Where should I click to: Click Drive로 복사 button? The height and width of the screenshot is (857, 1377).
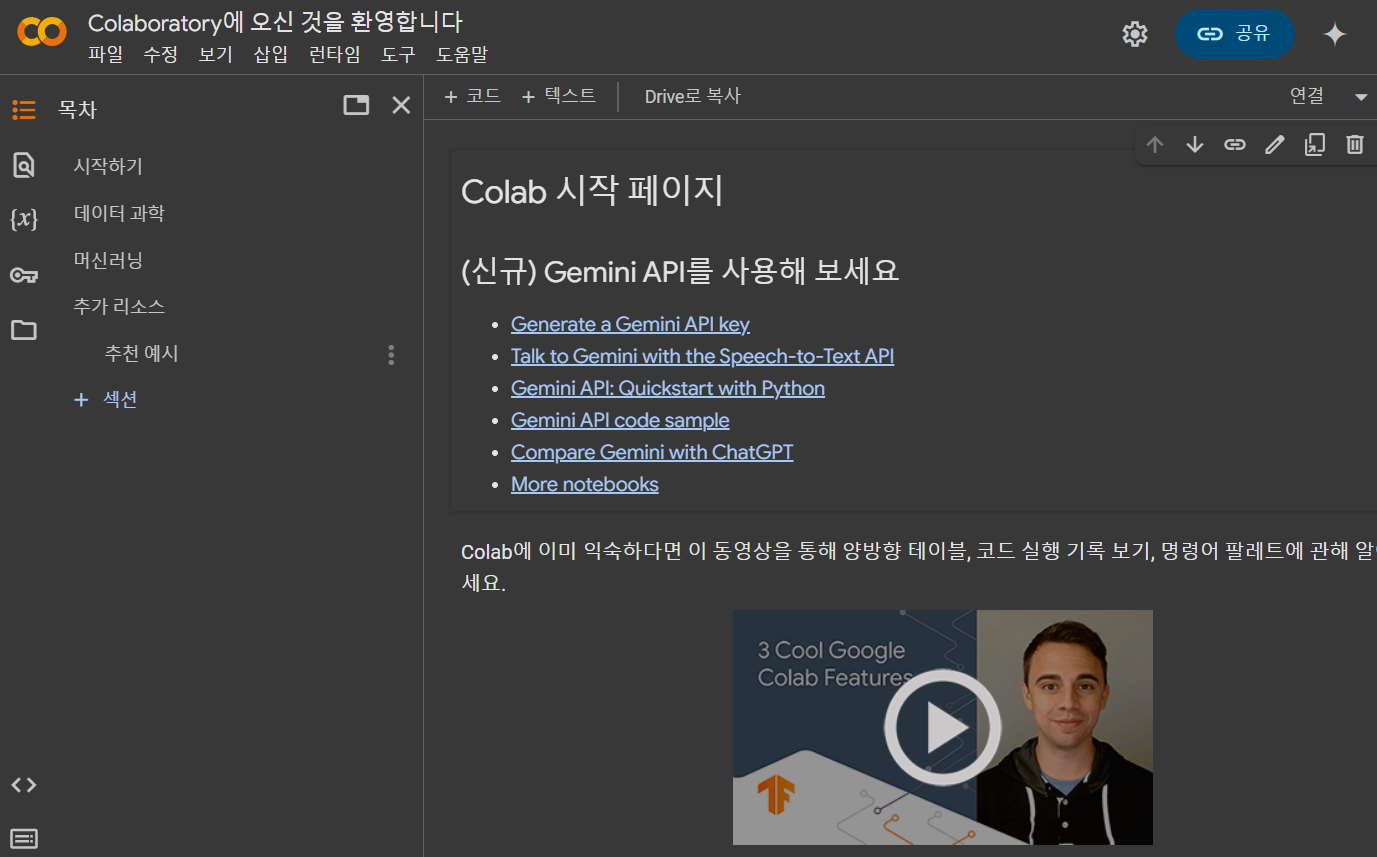(x=692, y=96)
